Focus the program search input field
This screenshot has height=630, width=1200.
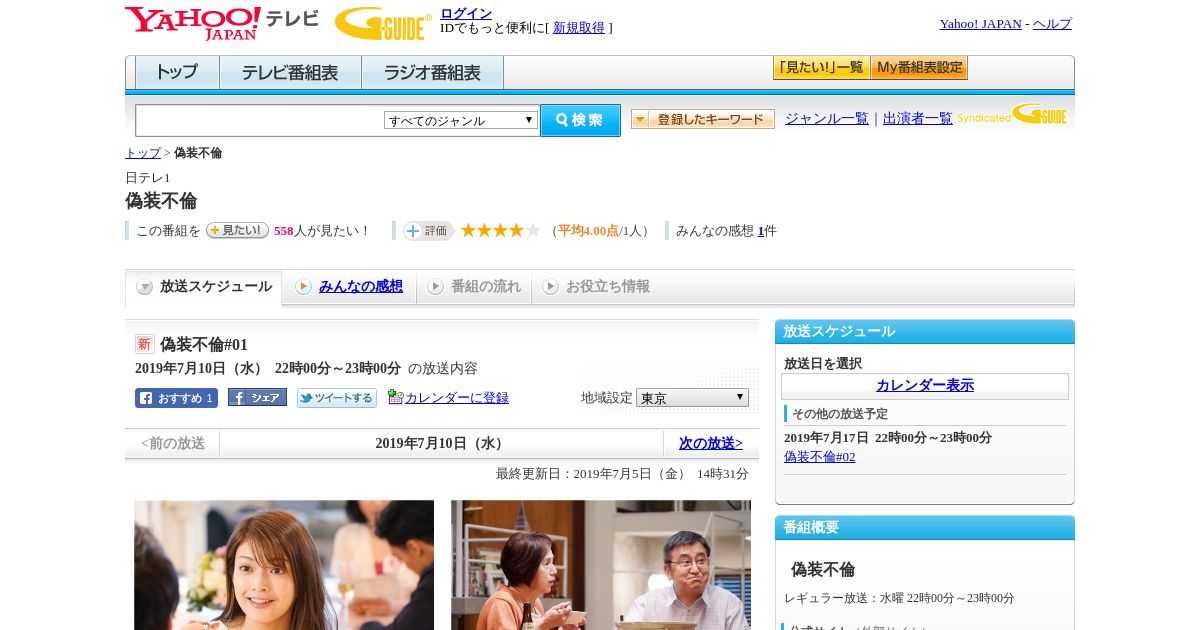point(260,121)
